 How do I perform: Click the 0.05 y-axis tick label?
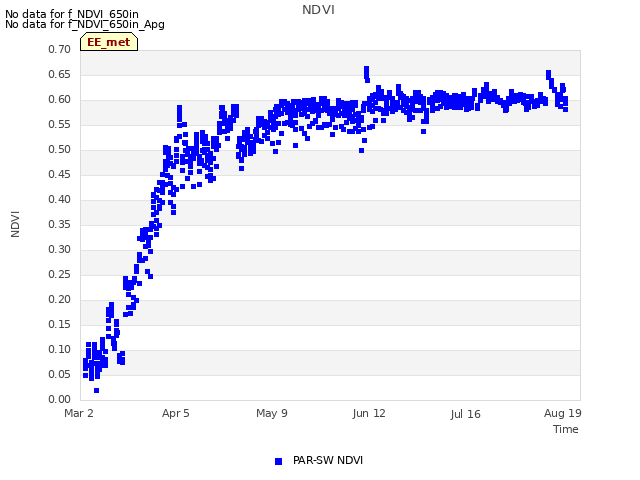[x=60, y=374]
